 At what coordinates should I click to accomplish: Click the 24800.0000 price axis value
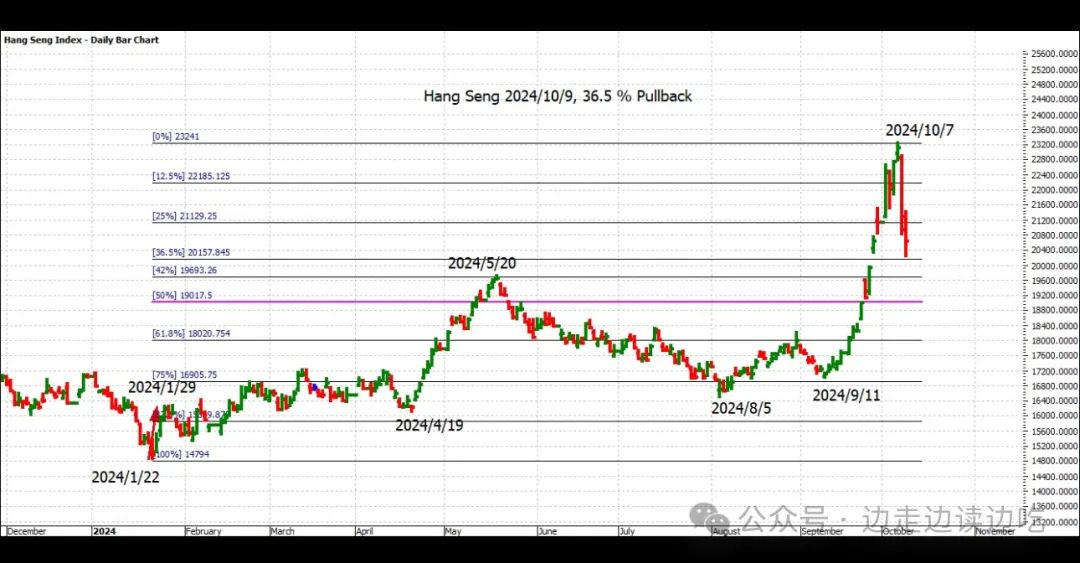click(x=1055, y=85)
